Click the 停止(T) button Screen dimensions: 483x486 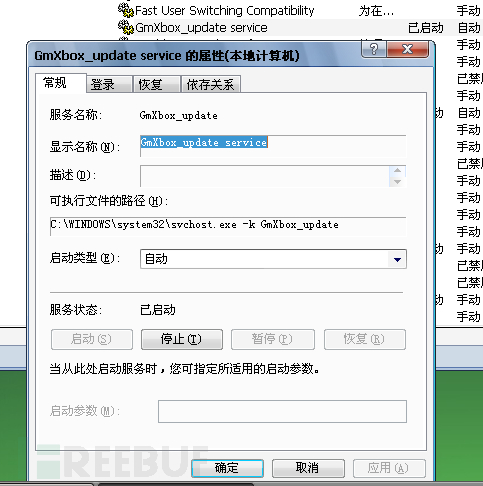tap(182, 339)
